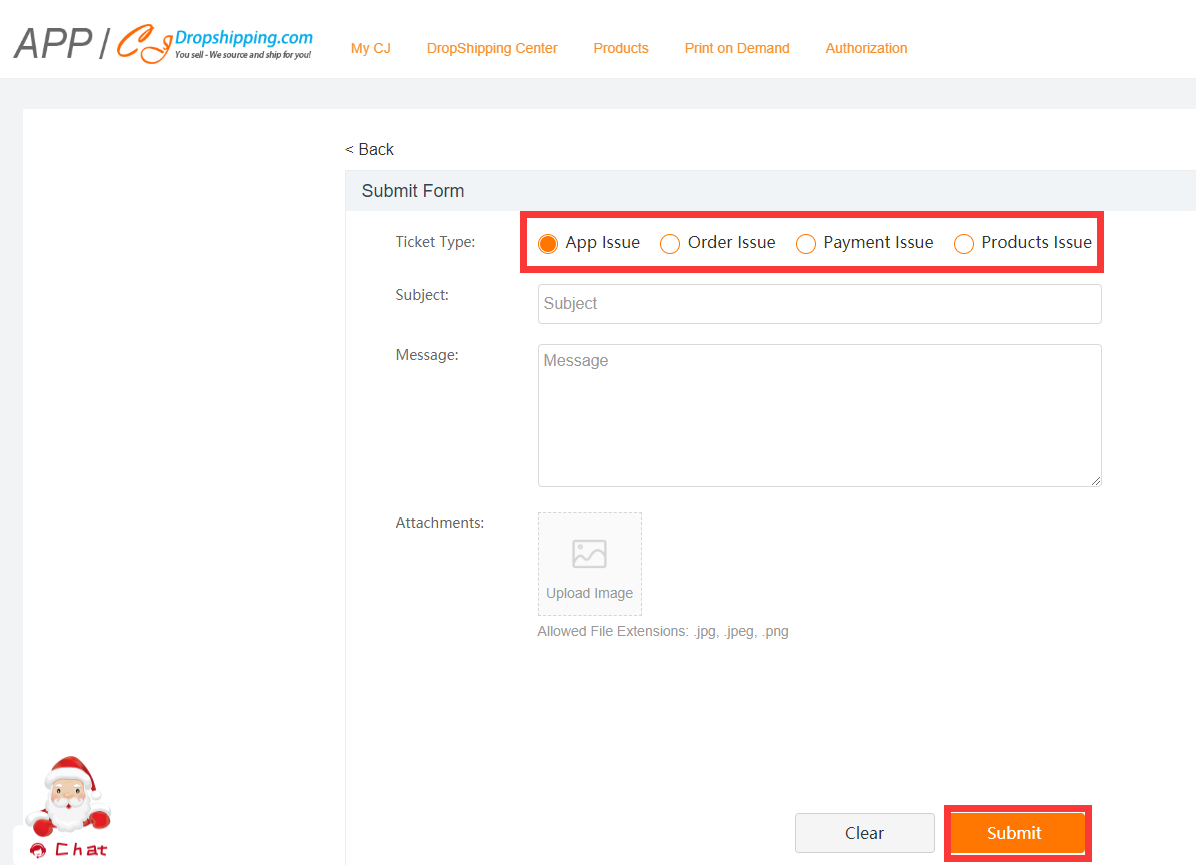Screen dimensions: 1196x865
Task: Open the Santa Chat widget
Action: click(69, 808)
